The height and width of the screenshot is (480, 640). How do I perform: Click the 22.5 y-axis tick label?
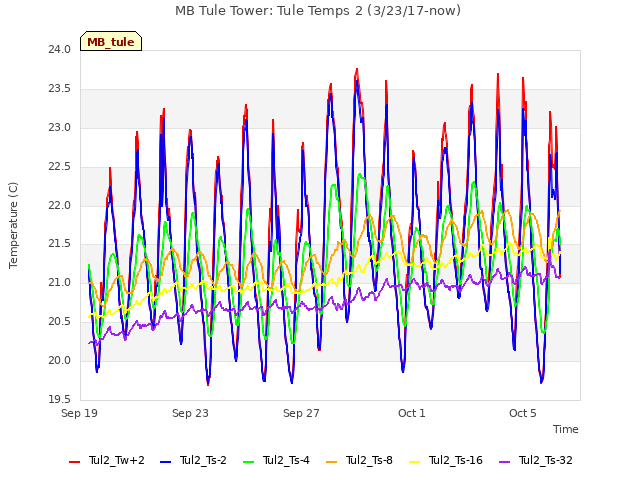click(60, 167)
